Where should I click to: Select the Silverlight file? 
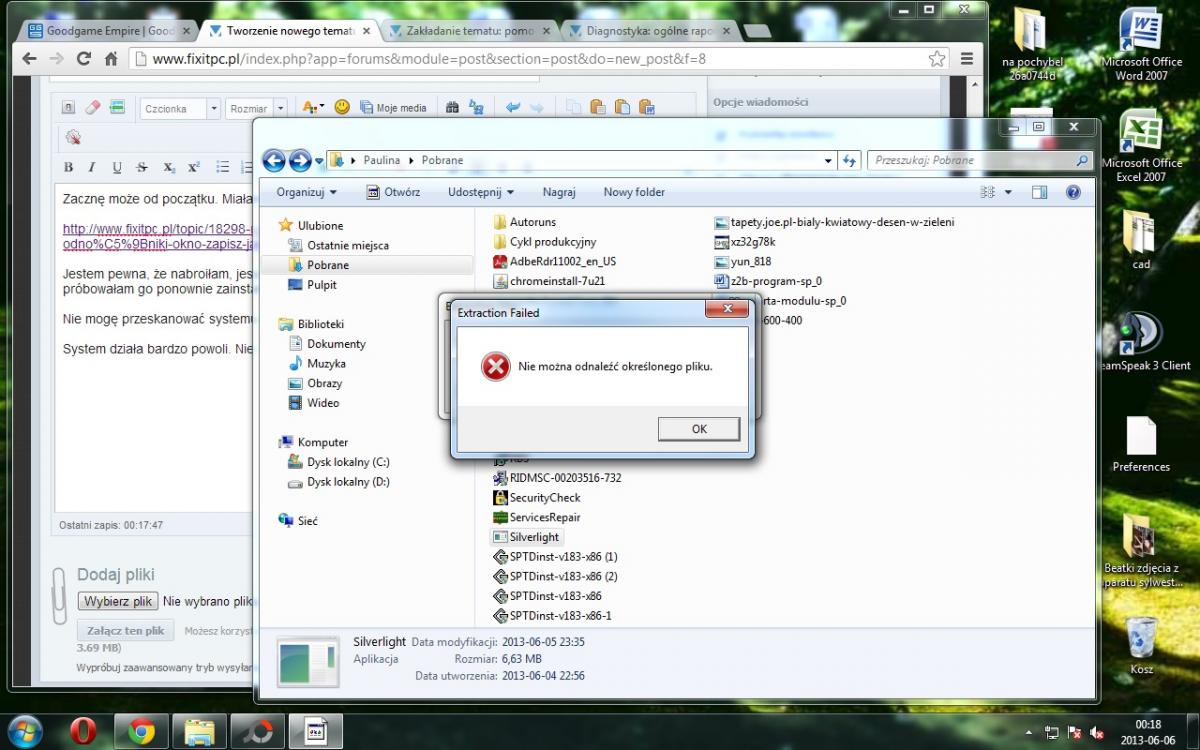pyautogui.click(x=534, y=537)
